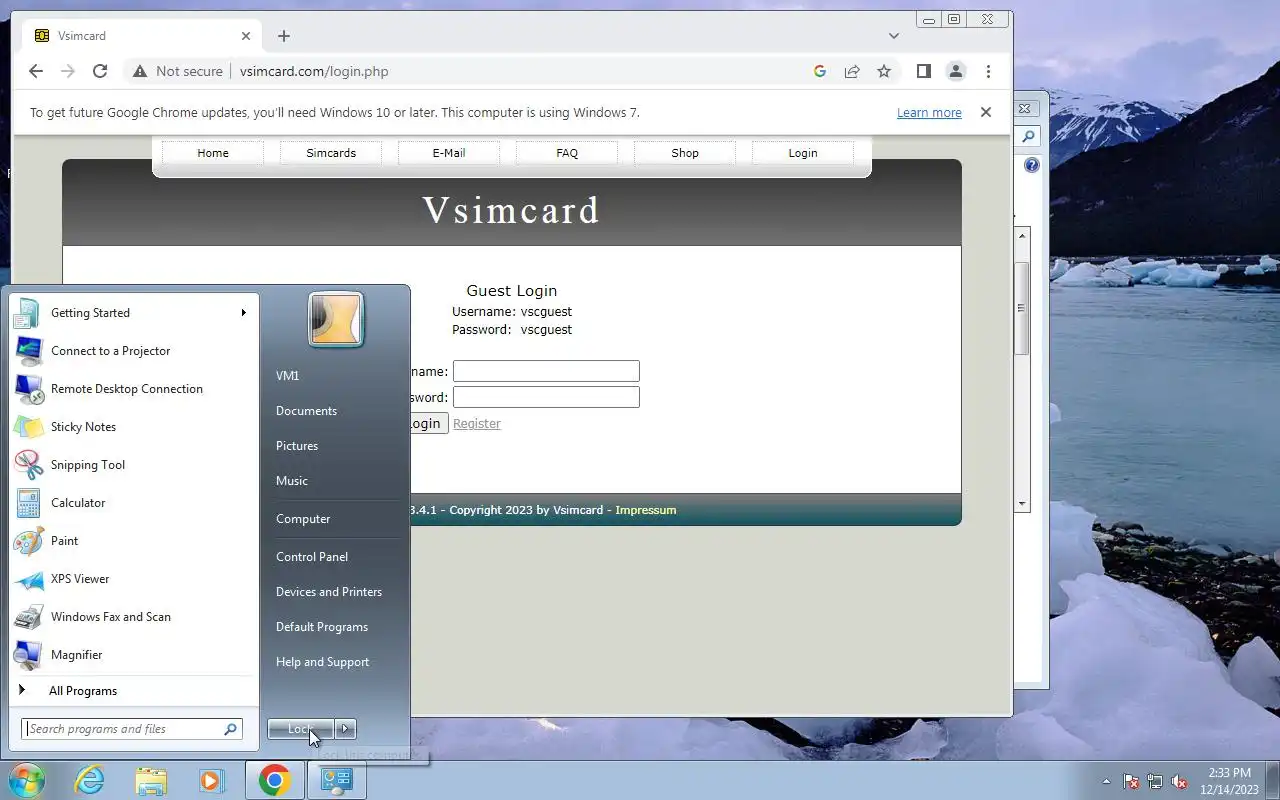The height and width of the screenshot is (800, 1280).
Task: Open Control Panel from Start menu
Action: [x=335, y=557]
